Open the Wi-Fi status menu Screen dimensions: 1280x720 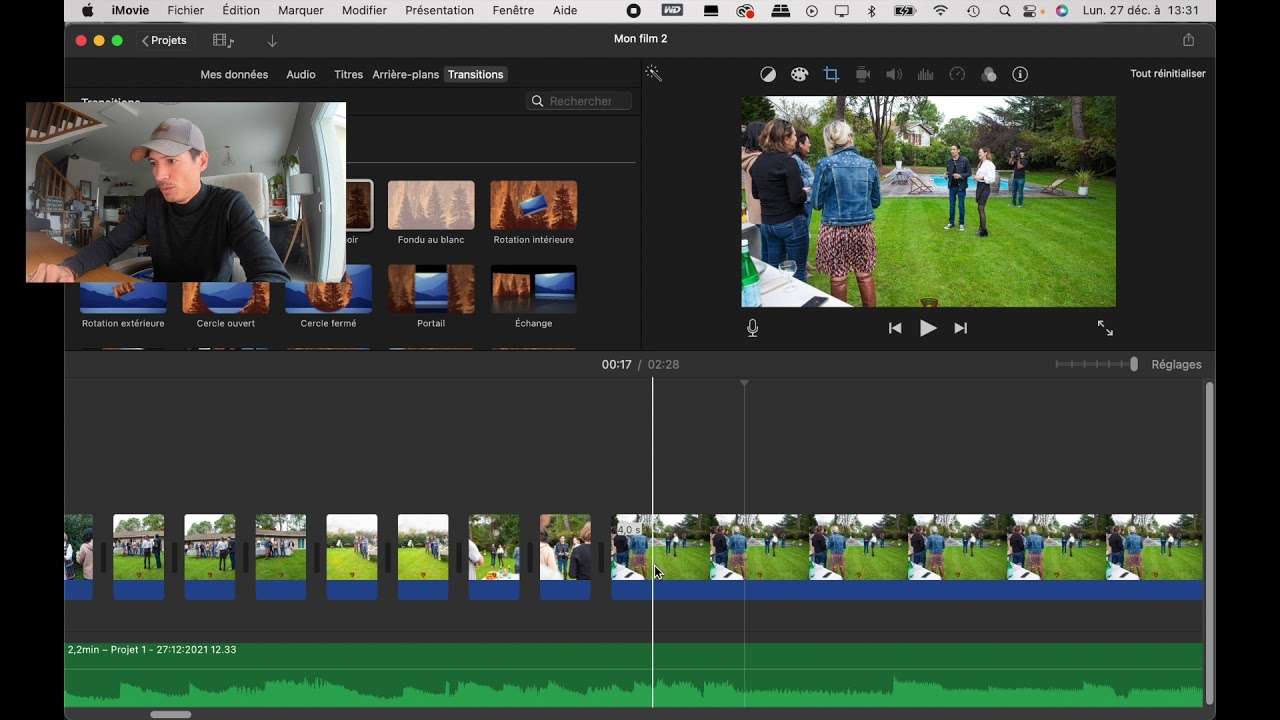(x=940, y=11)
